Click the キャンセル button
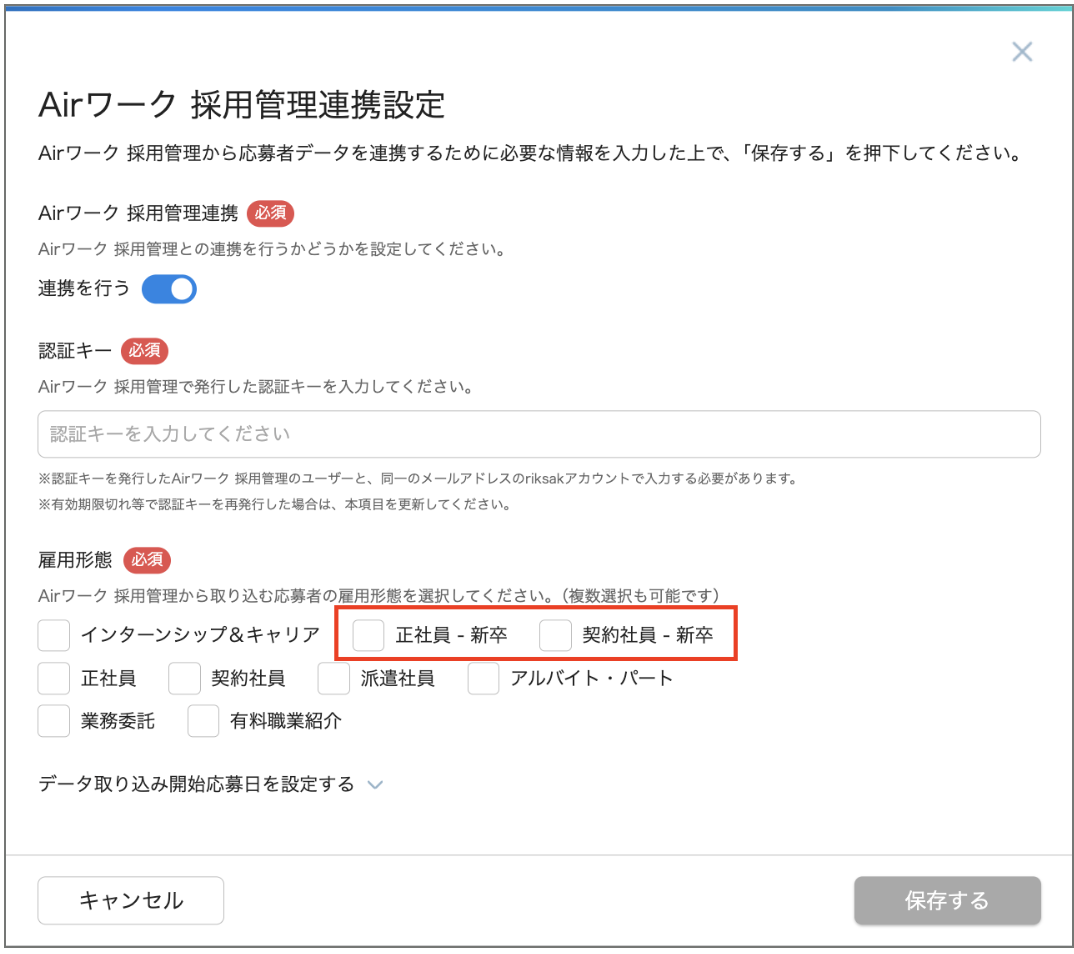The width and height of the screenshot is (1074, 954). click(x=131, y=901)
